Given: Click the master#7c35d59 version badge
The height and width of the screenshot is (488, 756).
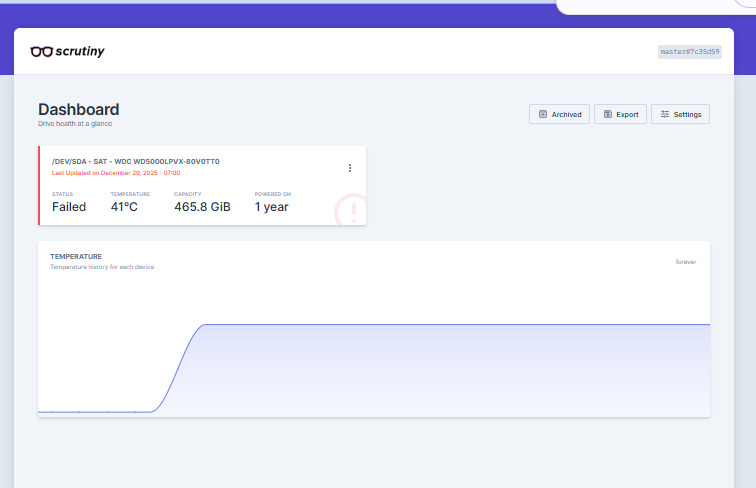Looking at the screenshot, I should click(x=689, y=51).
